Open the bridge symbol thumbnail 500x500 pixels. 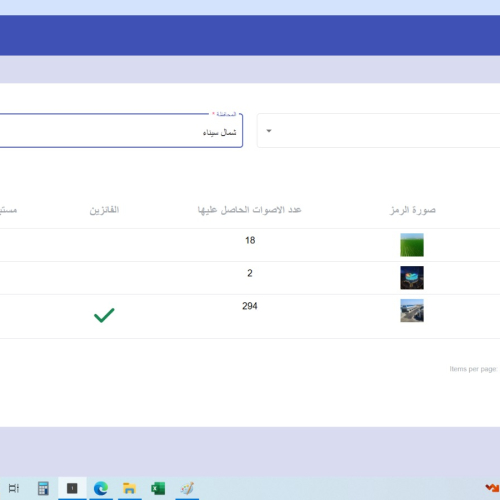click(x=412, y=310)
